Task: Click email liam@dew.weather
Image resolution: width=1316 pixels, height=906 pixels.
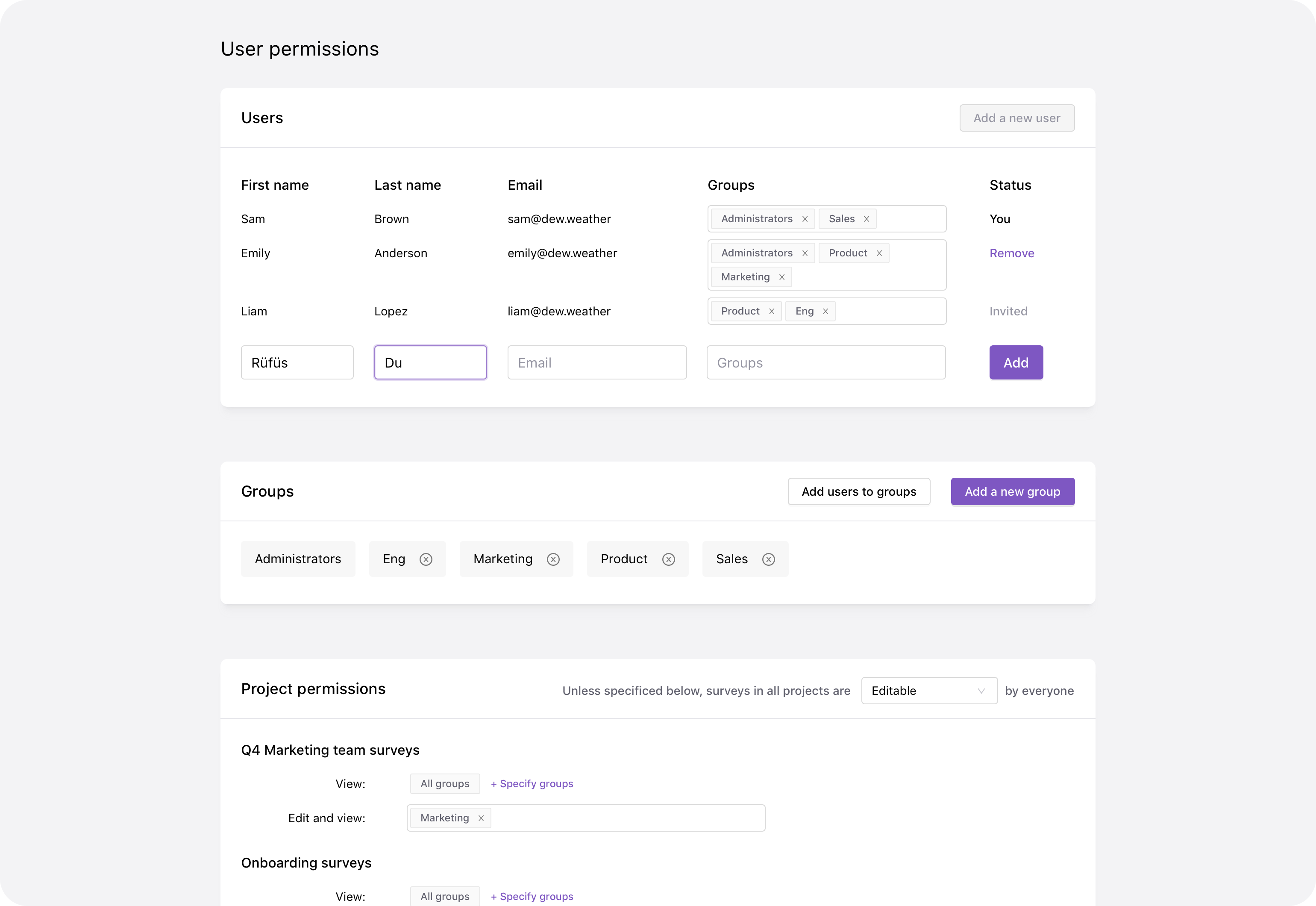Action: click(x=559, y=311)
